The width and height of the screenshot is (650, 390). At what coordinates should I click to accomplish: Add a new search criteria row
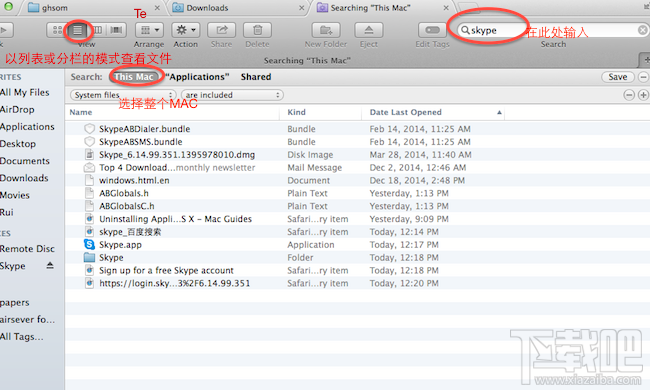click(x=643, y=95)
